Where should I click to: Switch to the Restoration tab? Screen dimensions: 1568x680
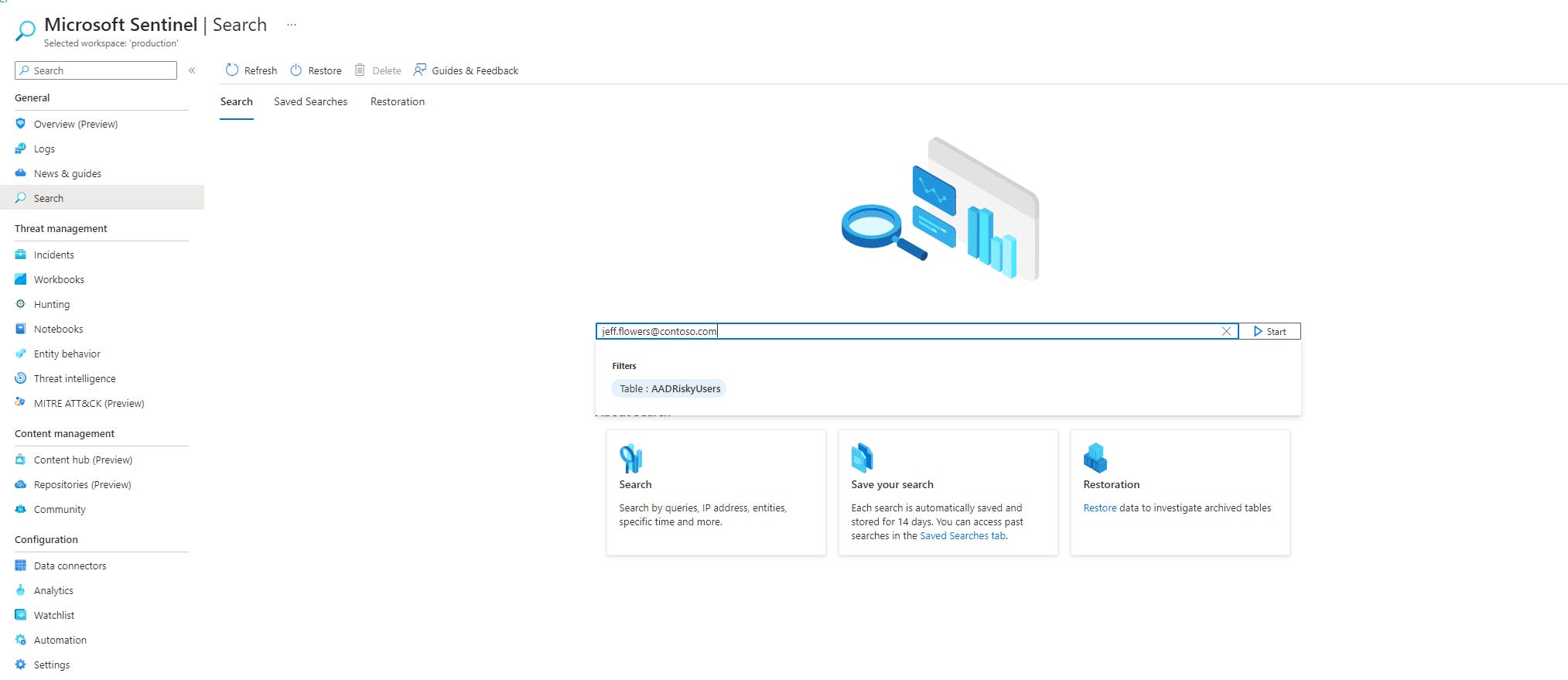(x=398, y=101)
